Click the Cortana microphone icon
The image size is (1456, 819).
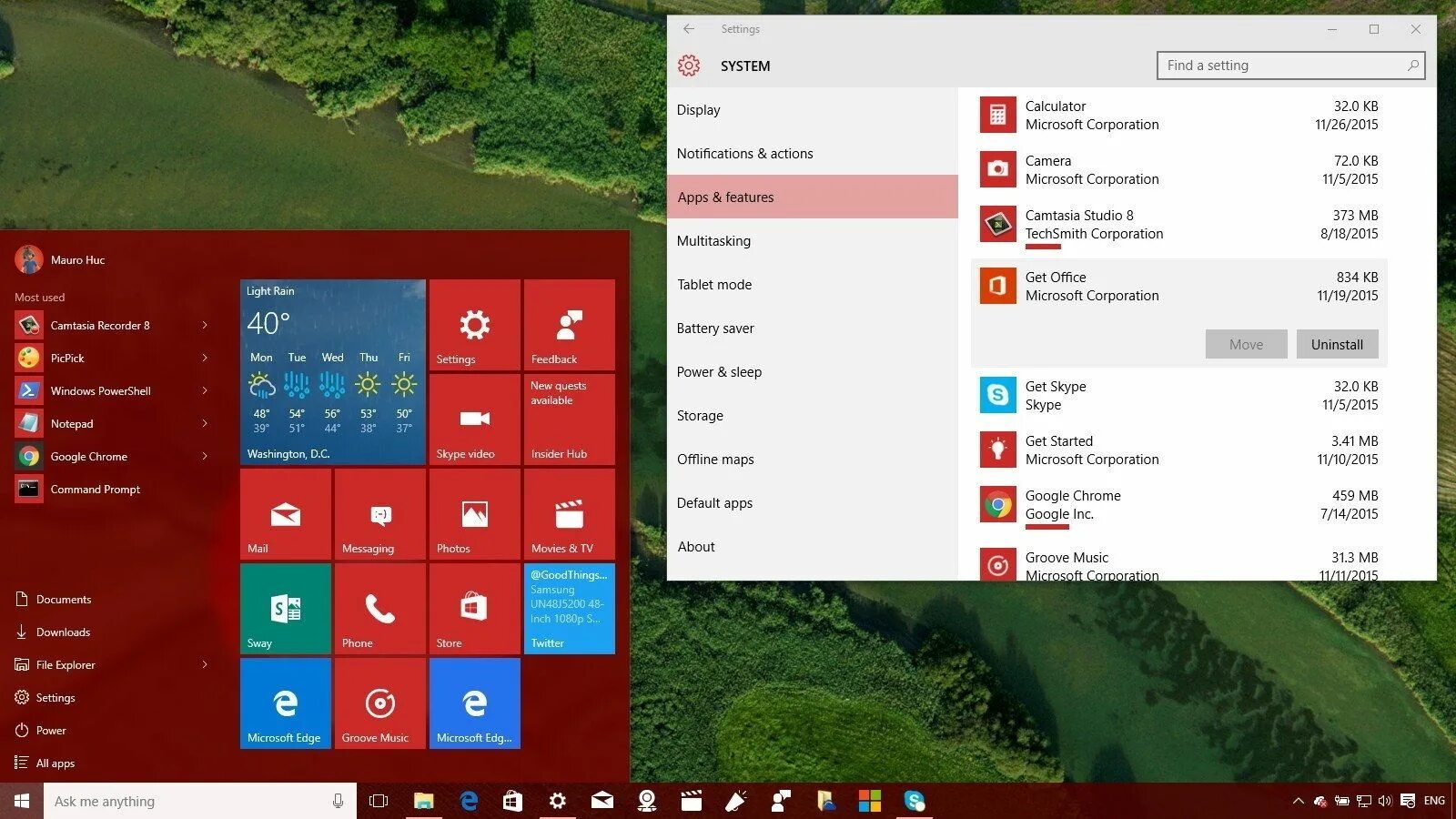click(338, 801)
